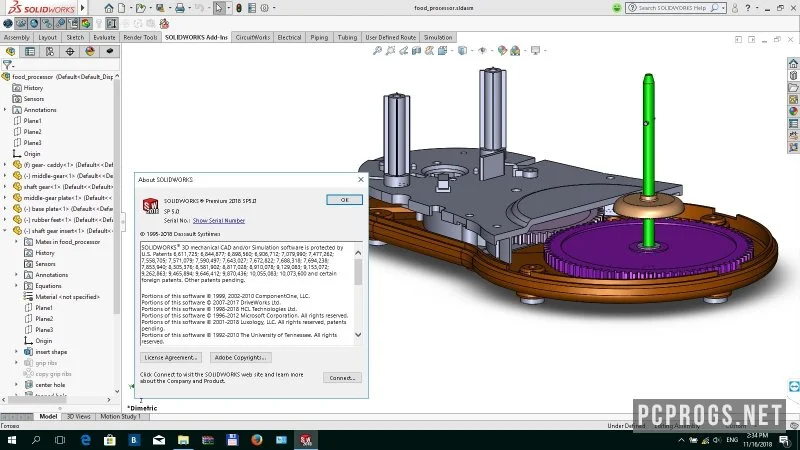Toggle the highlighted dimension add-in icon
The width and height of the screenshot is (800, 450).
point(112,23)
